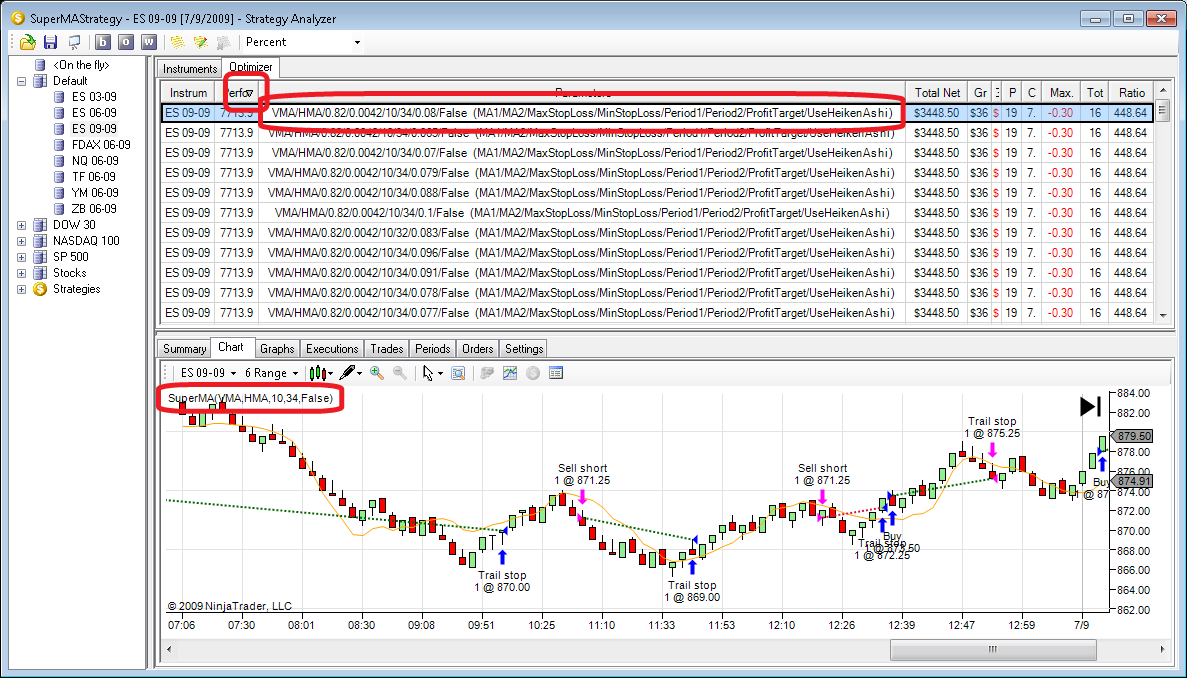Viewport: 1187px width, 678px height.
Task: Open the Executions tab
Action: [332, 349]
